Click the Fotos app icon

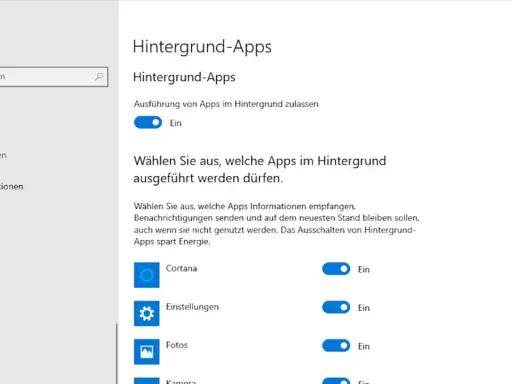point(147,352)
